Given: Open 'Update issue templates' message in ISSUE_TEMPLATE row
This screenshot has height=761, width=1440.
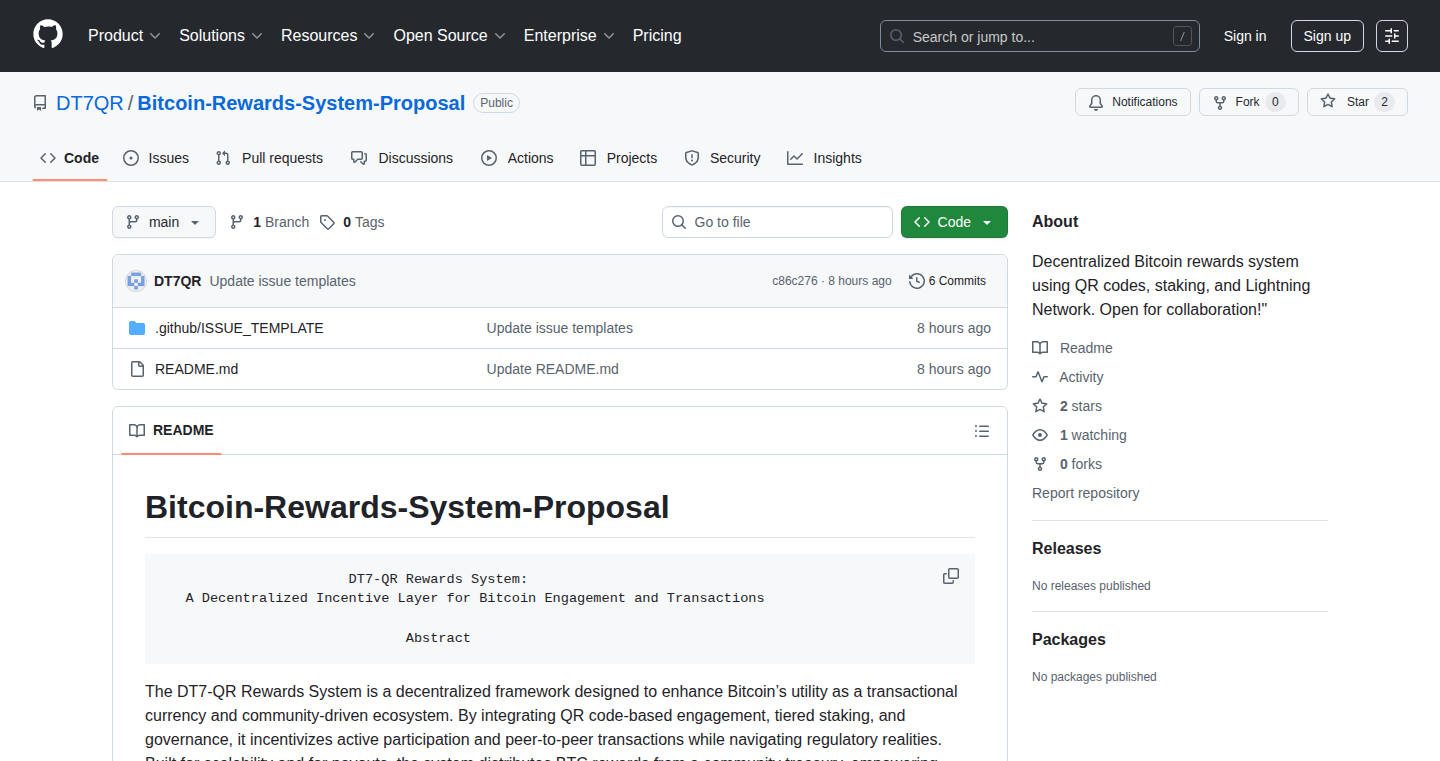Looking at the screenshot, I should click(x=559, y=328).
